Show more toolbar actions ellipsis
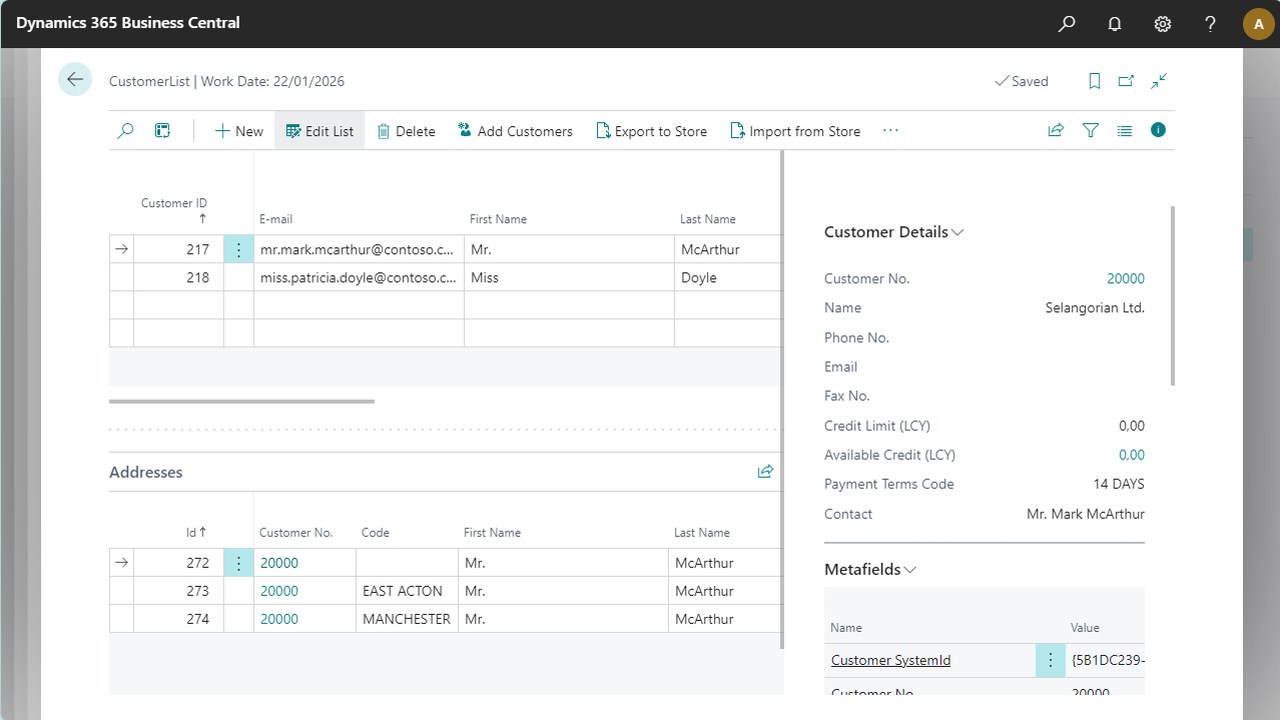Image resolution: width=1280 pixels, height=720 pixels. pyautogui.click(x=891, y=131)
